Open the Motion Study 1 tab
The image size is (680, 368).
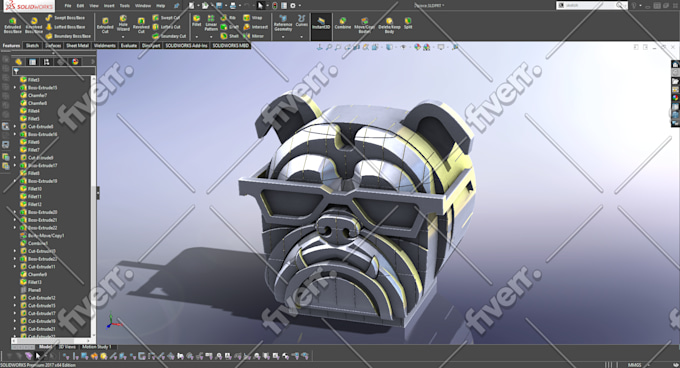(x=96, y=347)
